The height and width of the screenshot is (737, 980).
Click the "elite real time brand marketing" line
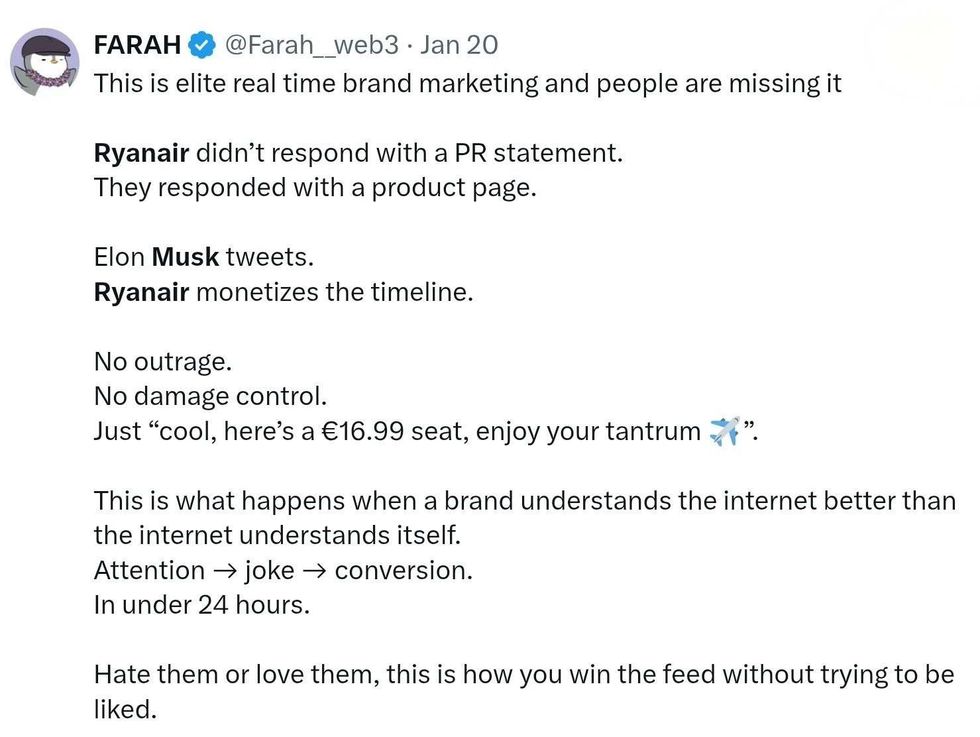(467, 83)
